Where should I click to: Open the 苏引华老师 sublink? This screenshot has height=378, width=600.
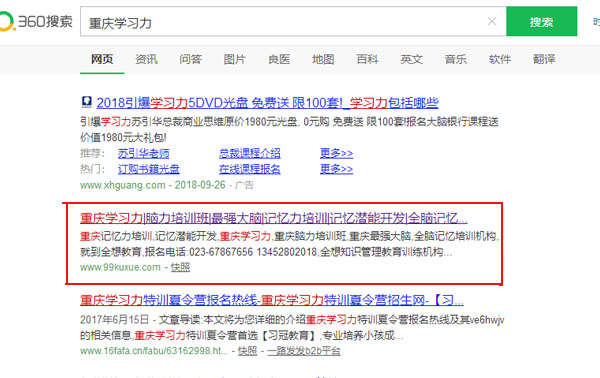point(143,153)
